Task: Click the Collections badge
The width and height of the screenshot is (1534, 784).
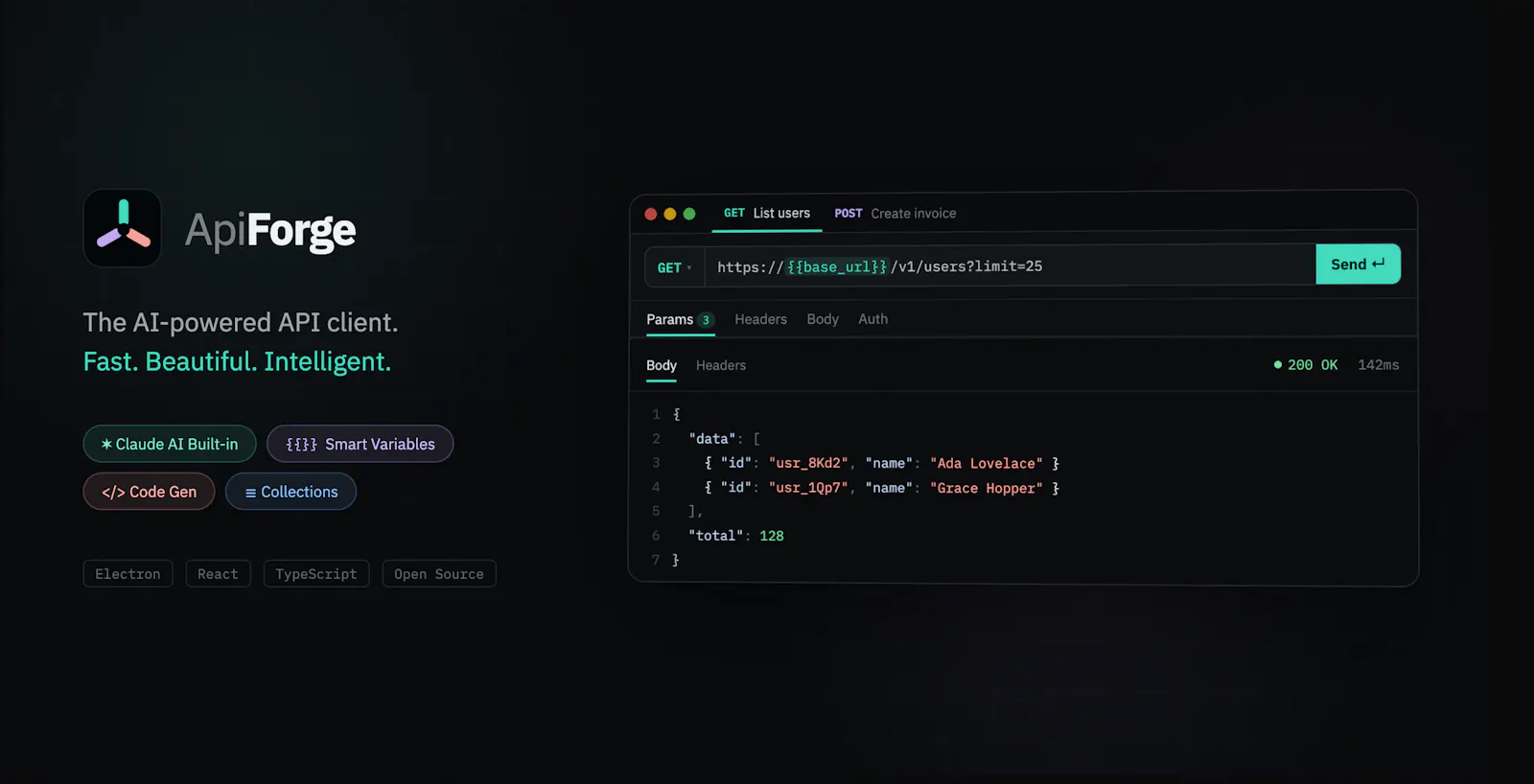Action: pyautogui.click(x=291, y=492)
